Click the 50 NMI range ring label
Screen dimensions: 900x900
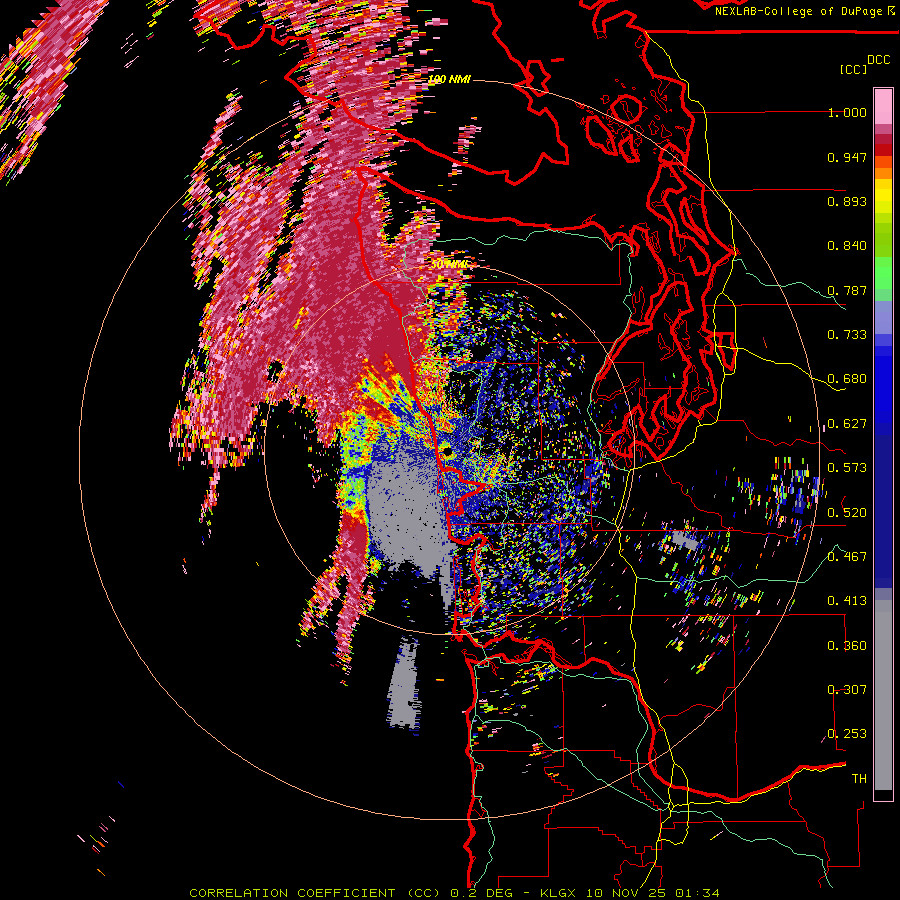coord(448,265)
